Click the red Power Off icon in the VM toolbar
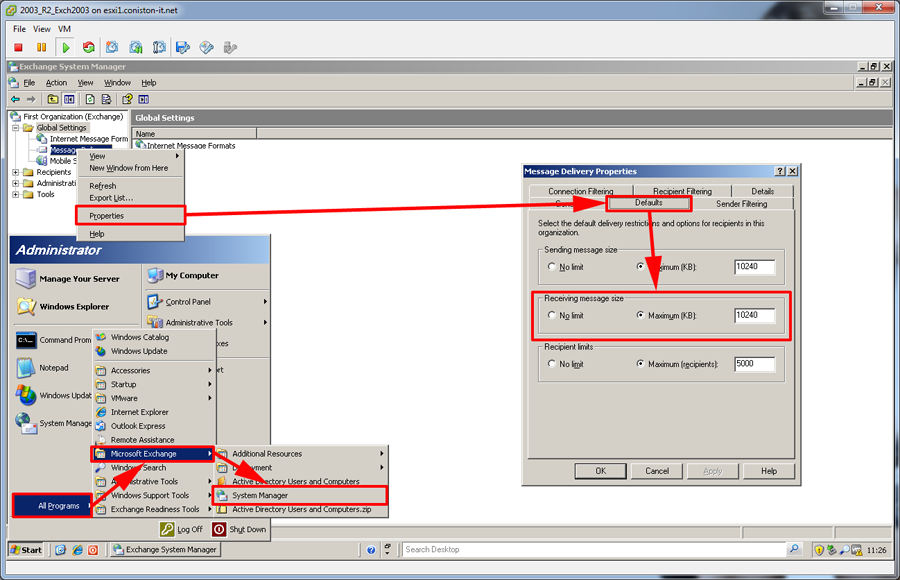900x580 pixels. [18, 47]
